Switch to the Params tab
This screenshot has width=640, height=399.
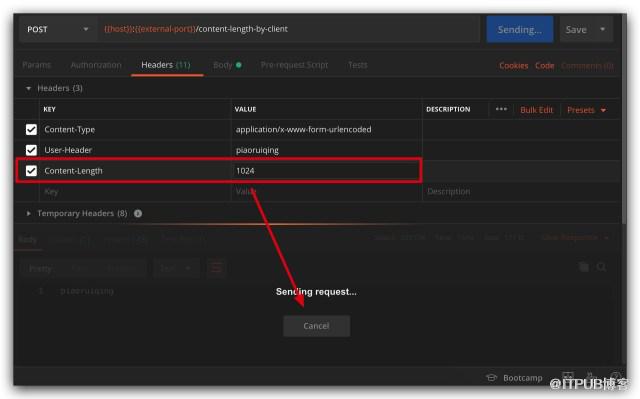36,65
